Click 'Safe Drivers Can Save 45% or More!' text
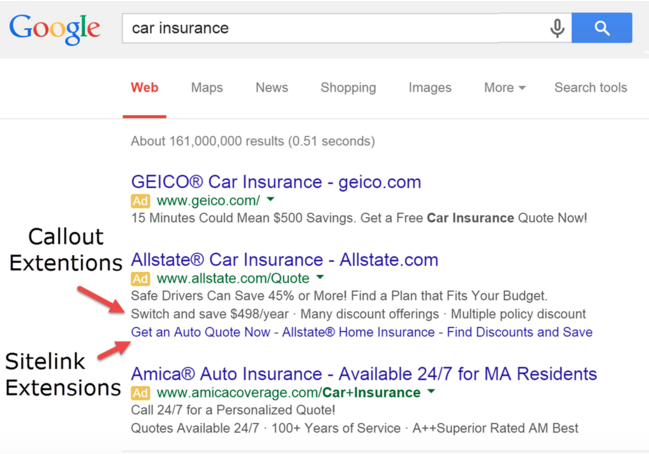Screen dimensions: 649x454 click(239, 296)
